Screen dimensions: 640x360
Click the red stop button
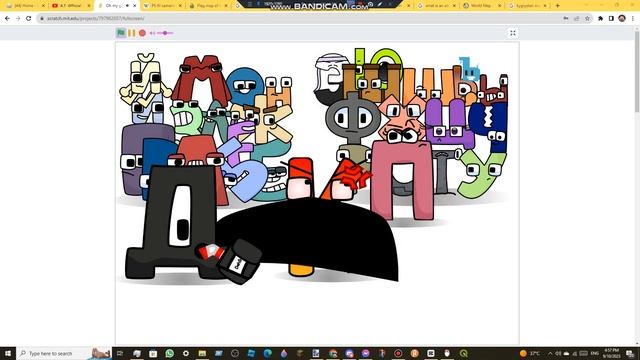coord(142,33)
